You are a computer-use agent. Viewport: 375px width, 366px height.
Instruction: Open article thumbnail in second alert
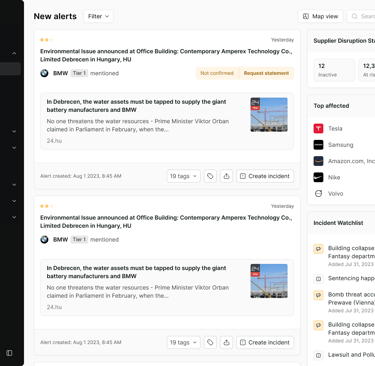[269, 281]
